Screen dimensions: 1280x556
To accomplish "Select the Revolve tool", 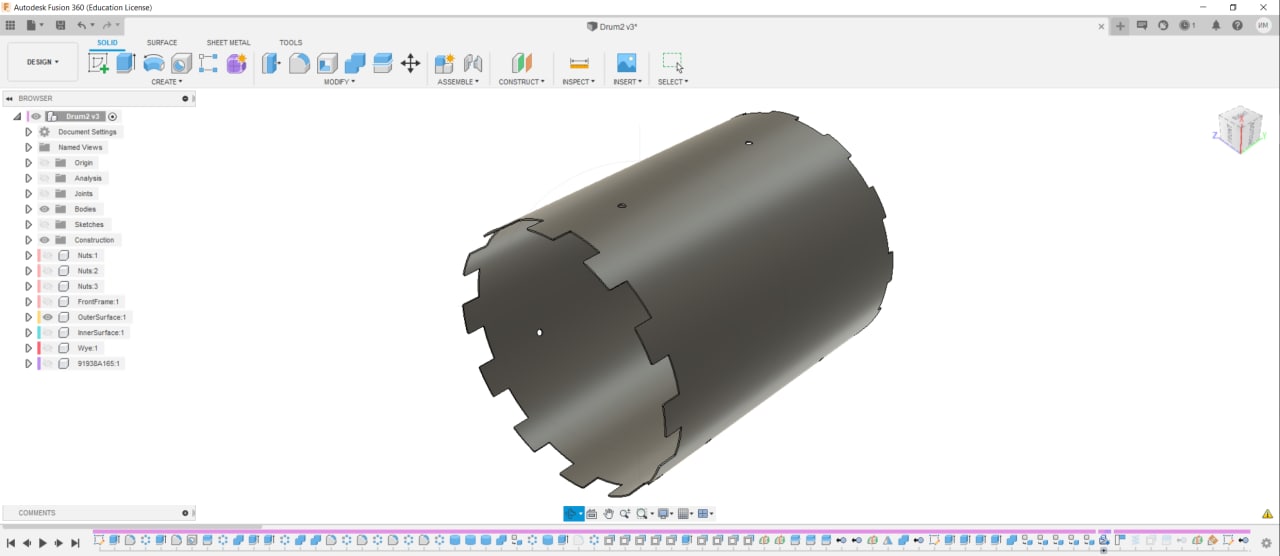I will (x=154, y=63).
